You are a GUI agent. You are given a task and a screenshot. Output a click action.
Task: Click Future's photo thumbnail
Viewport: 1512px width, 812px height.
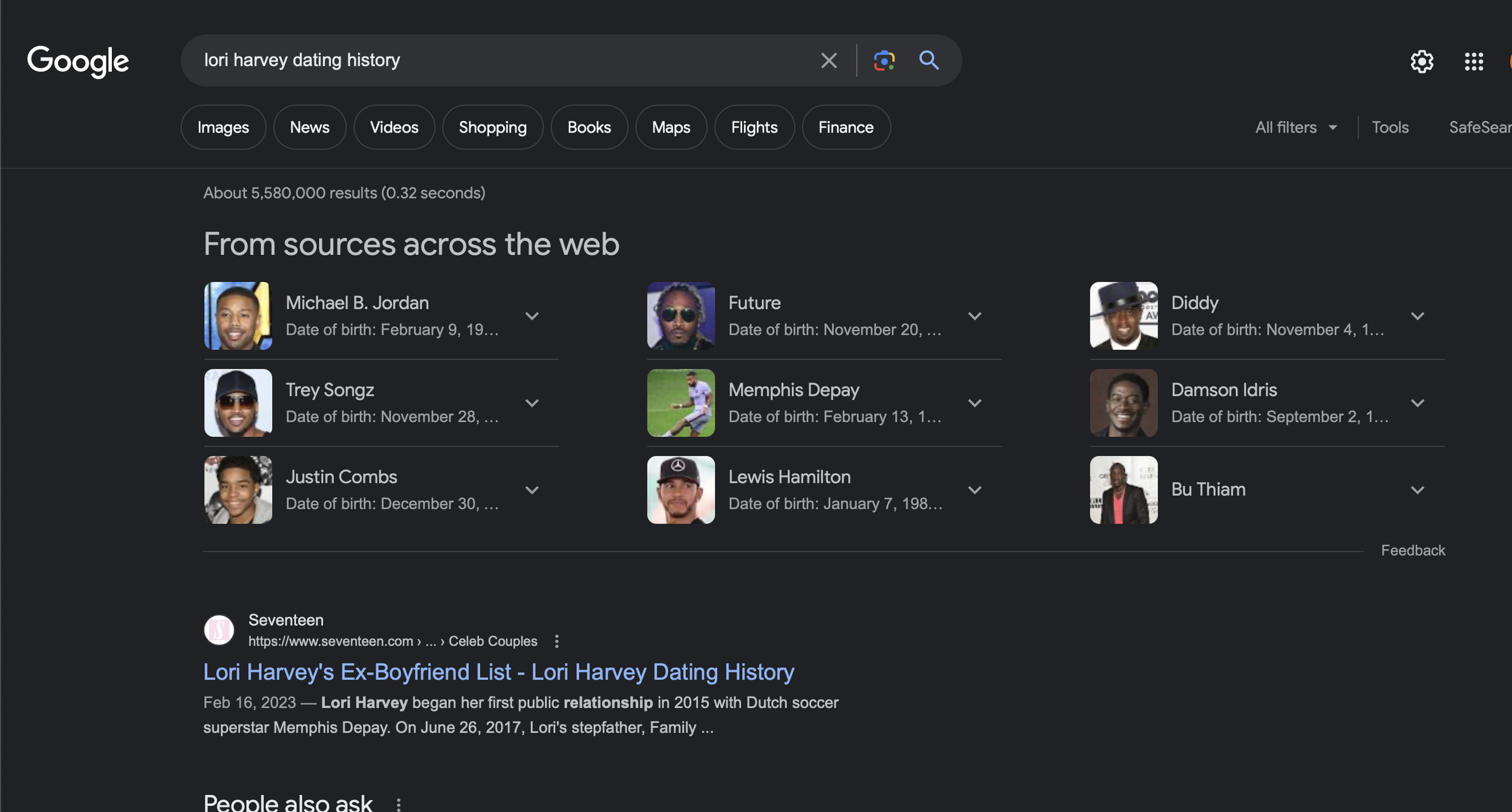pyautogui.click(x=681, y=316)
